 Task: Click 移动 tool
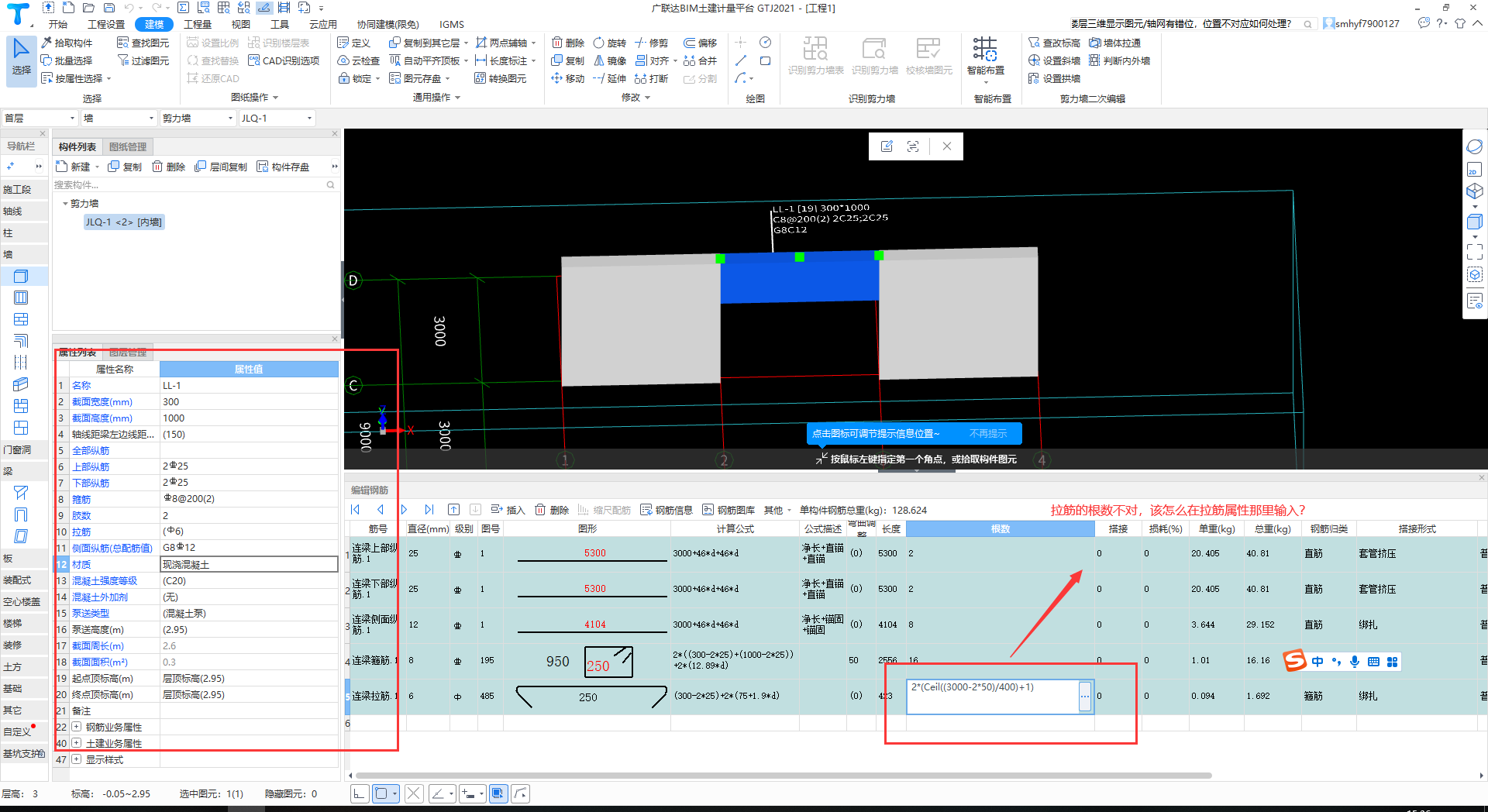point(568,78)
